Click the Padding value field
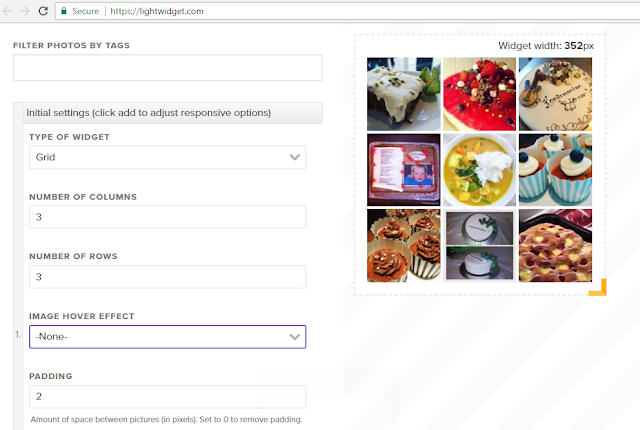The height and width of the screenshot is (430, 640). click(x=167, y=397)
